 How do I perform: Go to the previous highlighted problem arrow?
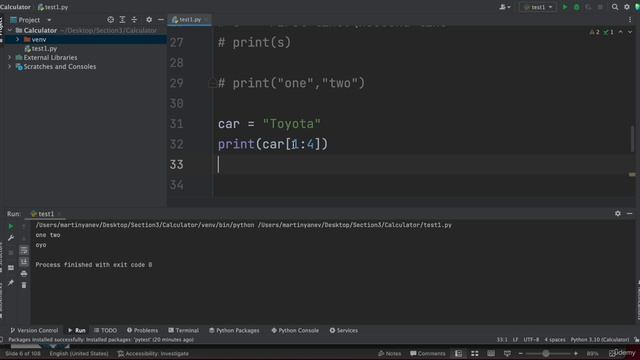621,32
